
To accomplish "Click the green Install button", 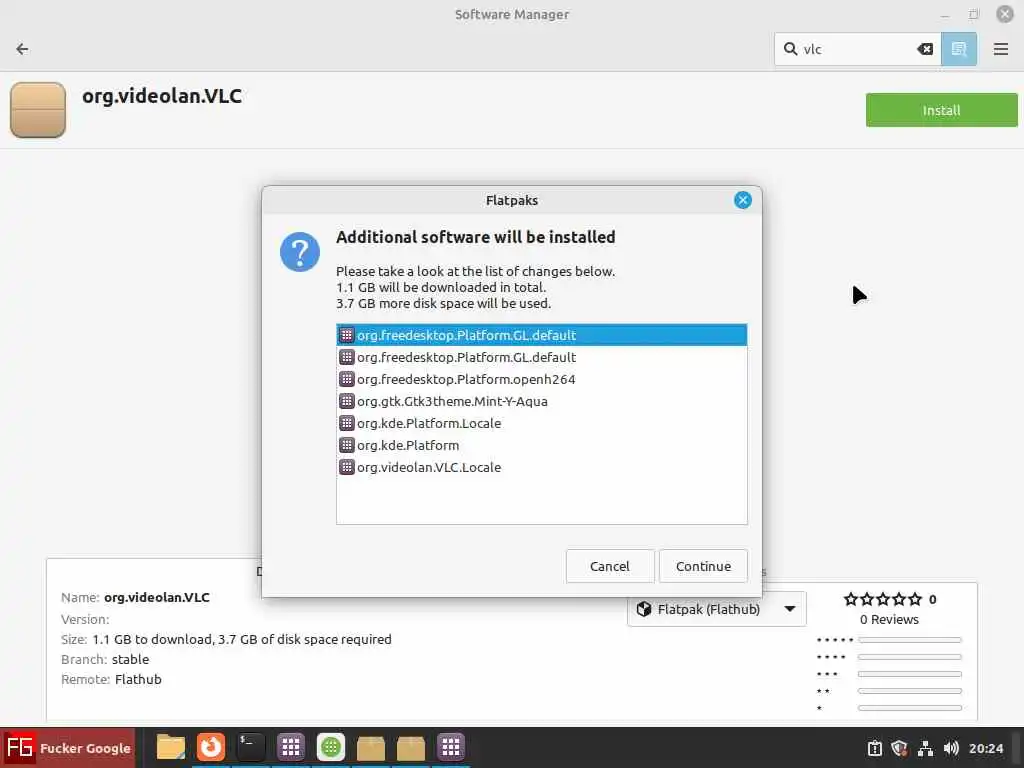I will click(941, 110).
